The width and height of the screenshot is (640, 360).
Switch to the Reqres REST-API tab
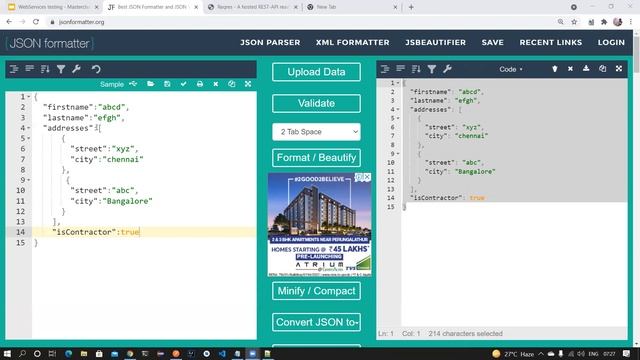[252, 7]
